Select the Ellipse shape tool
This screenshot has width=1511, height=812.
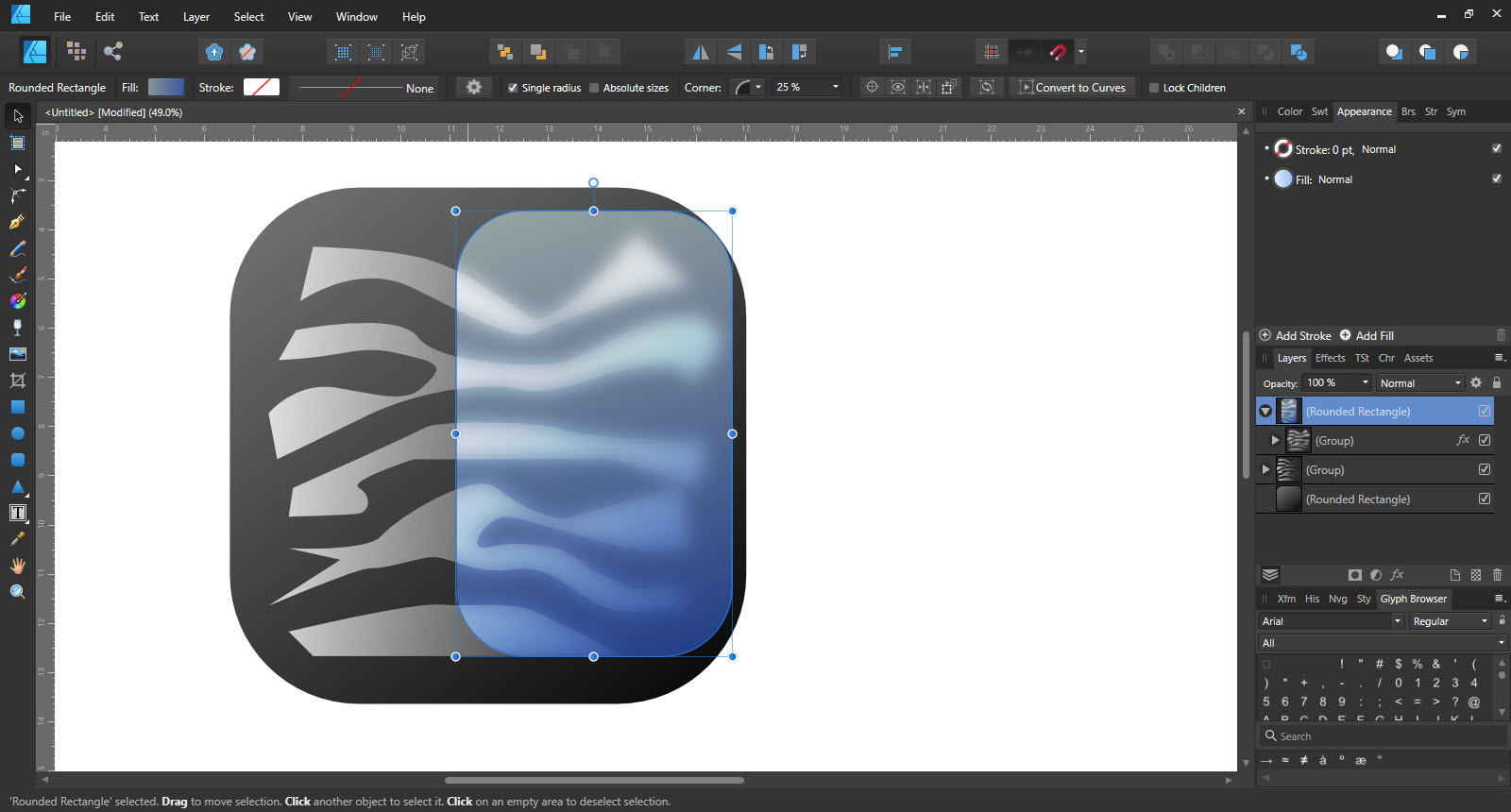click(x=17, y=433)
